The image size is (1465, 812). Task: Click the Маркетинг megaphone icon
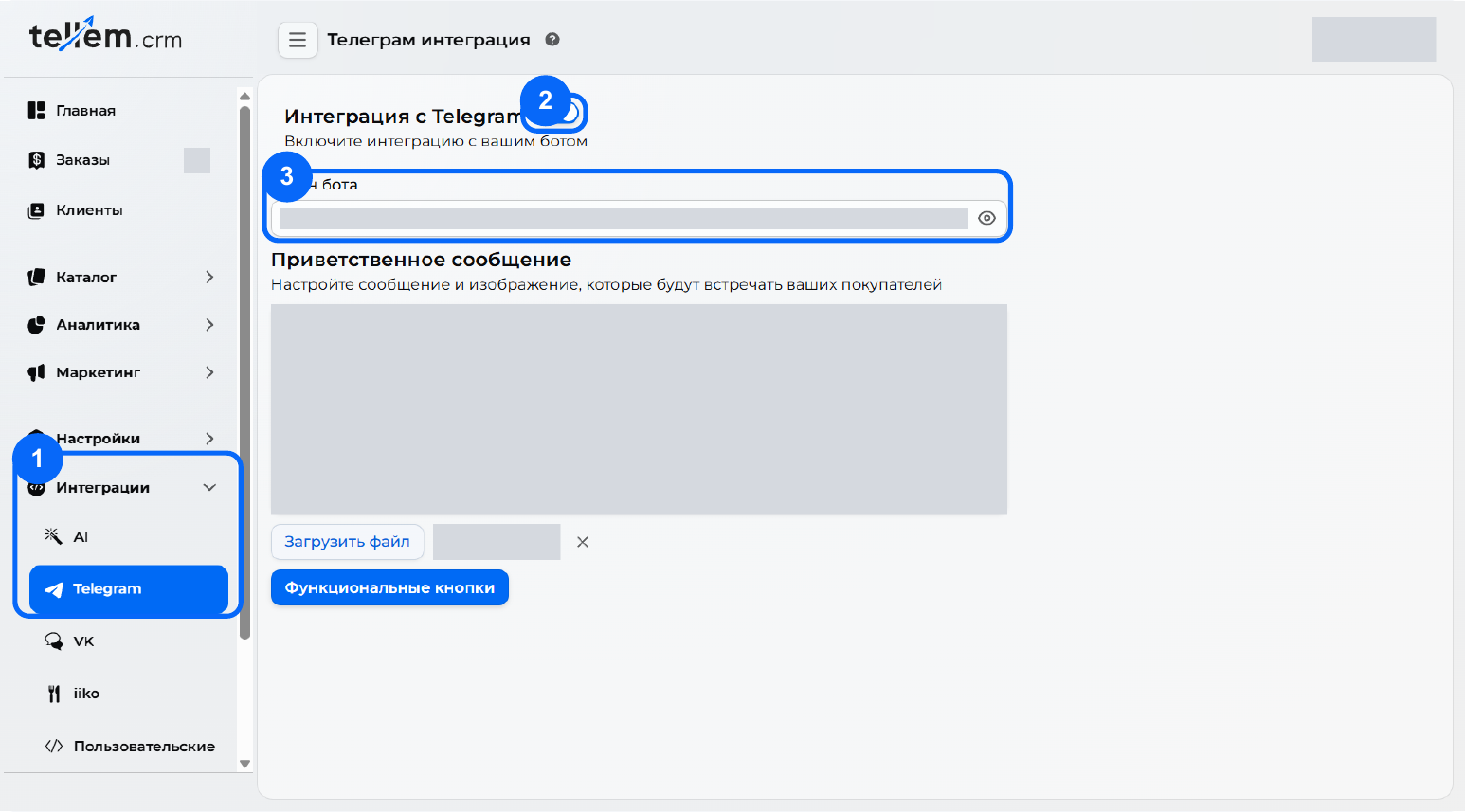click(x=36, y=372)
